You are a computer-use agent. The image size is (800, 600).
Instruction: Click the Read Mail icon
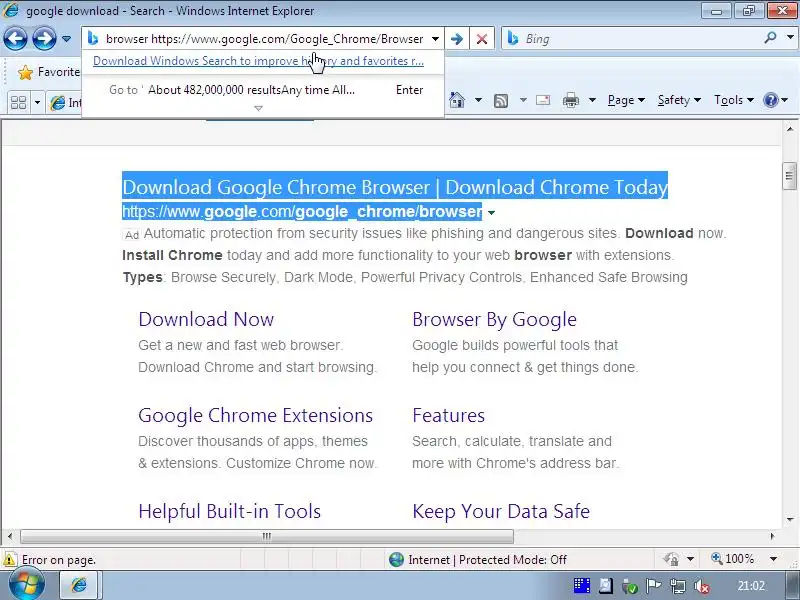(543, 100)
